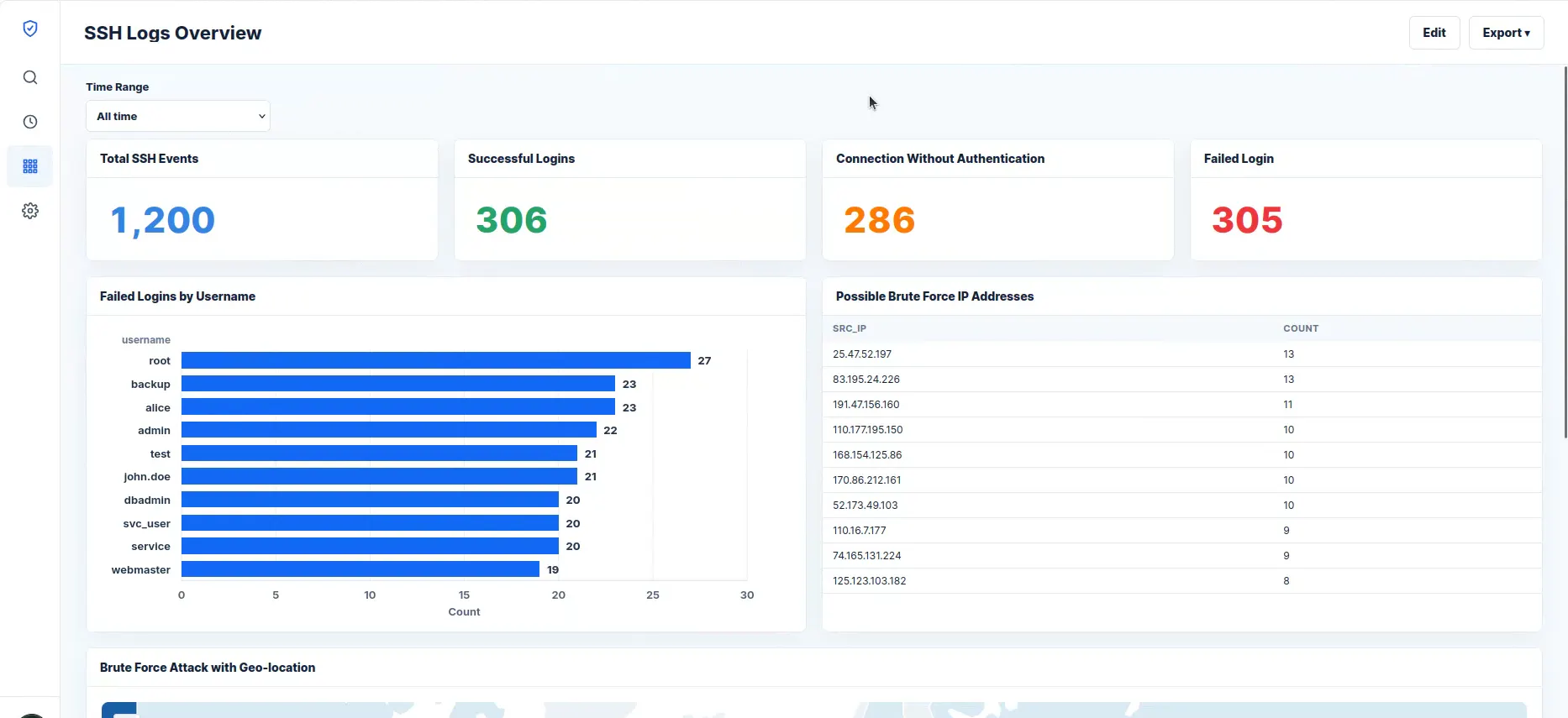Click the SSH Logs Overview heading

pyautogui.click(x=173, y=33)
